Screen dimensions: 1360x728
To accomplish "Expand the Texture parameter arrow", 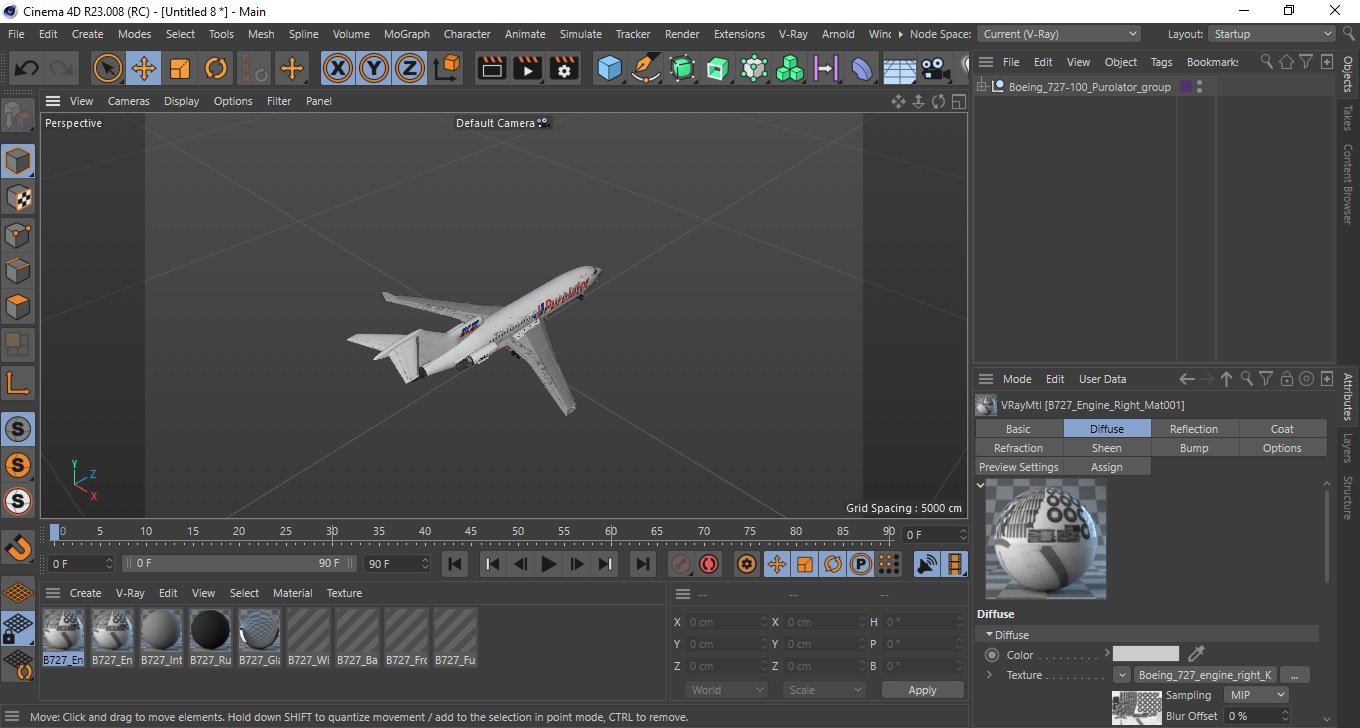I will (x=990, y=675).
